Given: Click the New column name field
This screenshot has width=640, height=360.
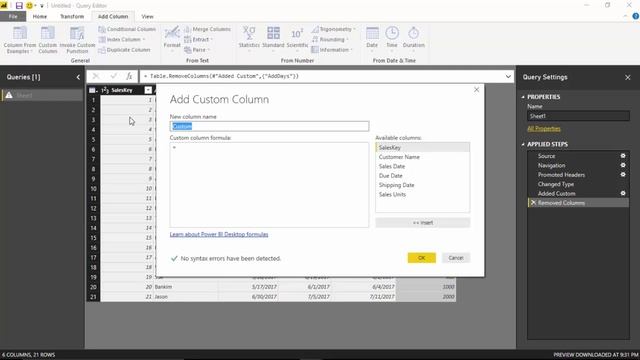Looking at the screenshot, I should [x=269, y=126].
